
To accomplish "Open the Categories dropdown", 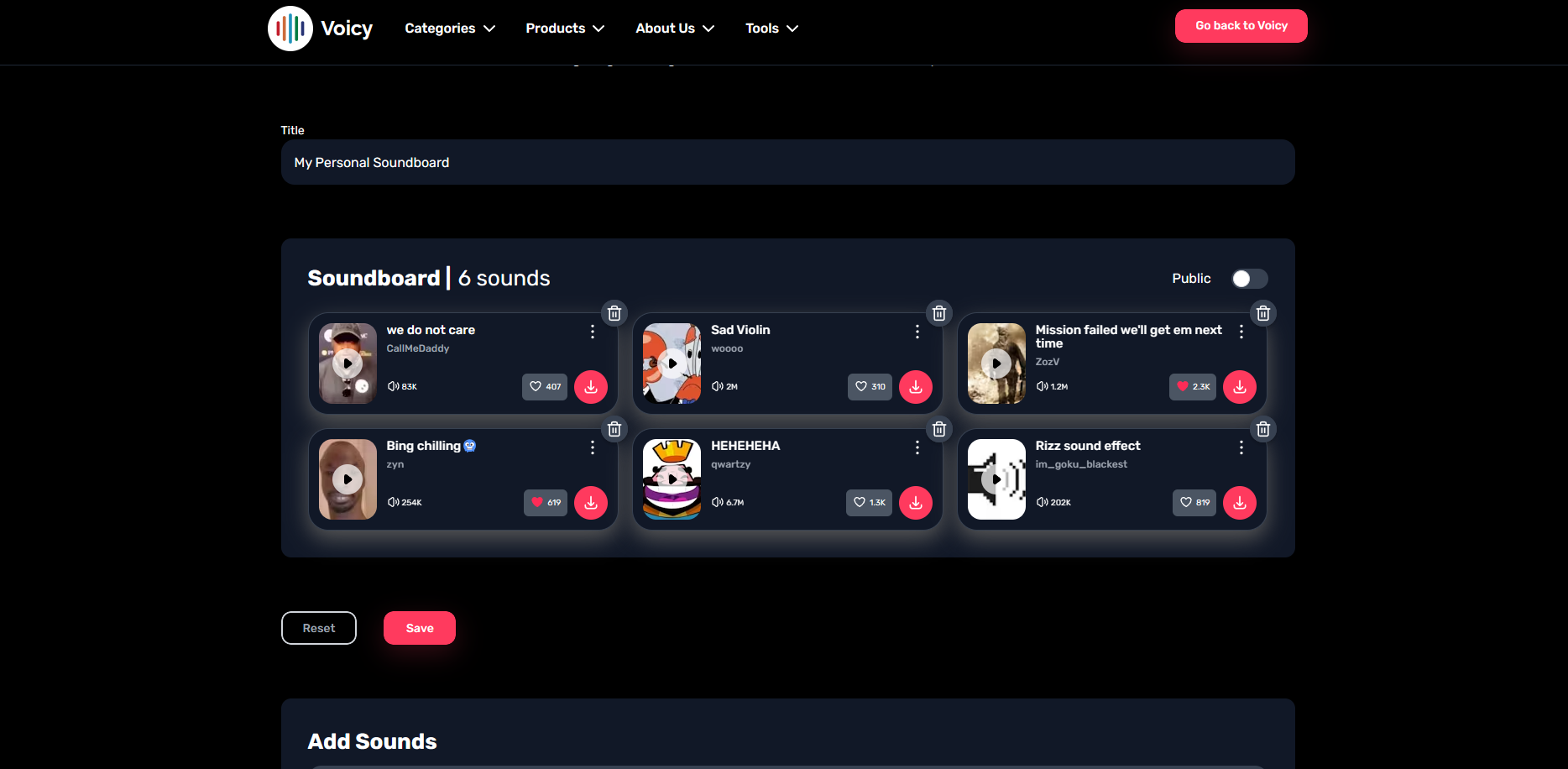I will (x=450, y=28).
